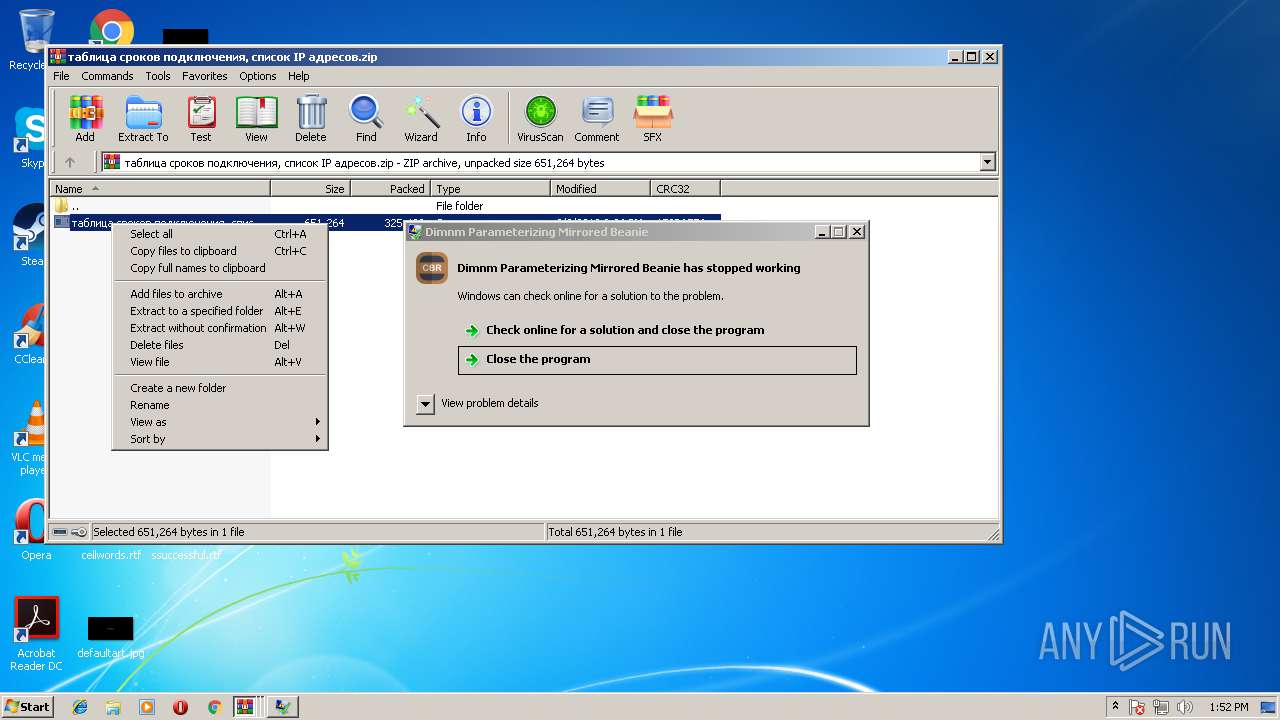1280x720 pixels.
Task: Choose Add files to archive
Action: (x=220, y=294)
